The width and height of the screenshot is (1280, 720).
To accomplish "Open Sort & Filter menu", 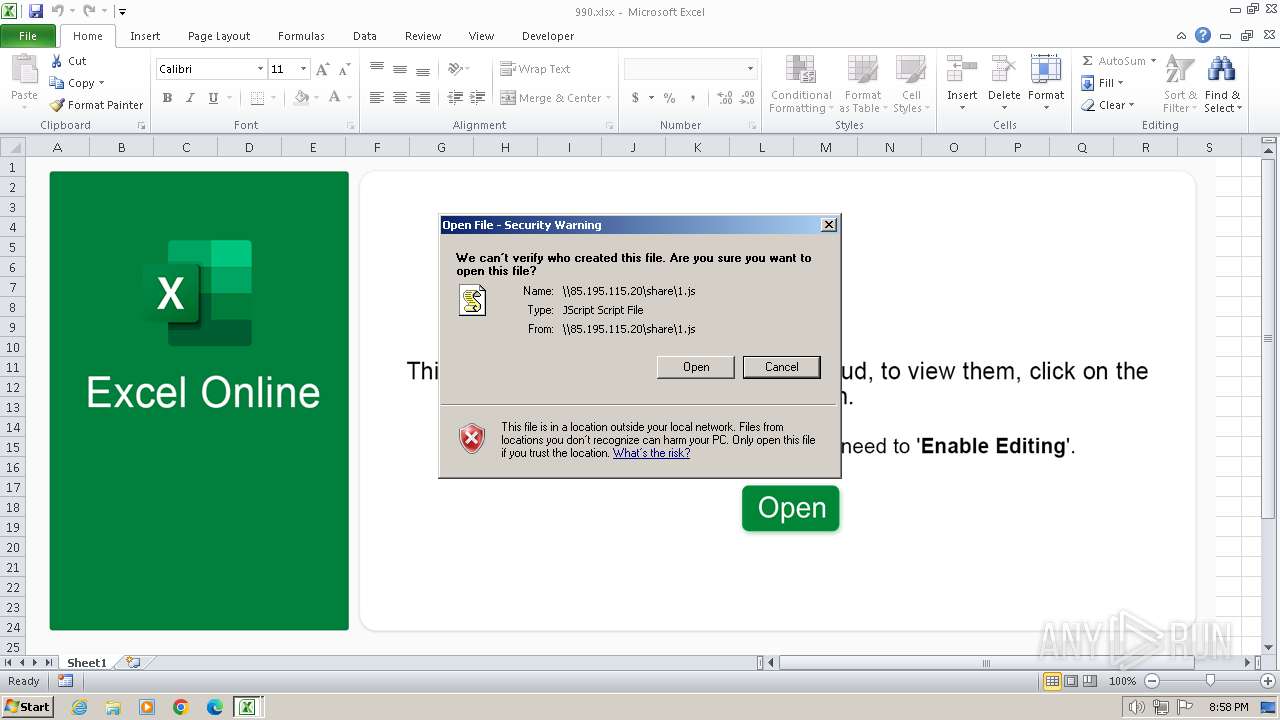I will pyautogui.click(x=1180, y=84).
